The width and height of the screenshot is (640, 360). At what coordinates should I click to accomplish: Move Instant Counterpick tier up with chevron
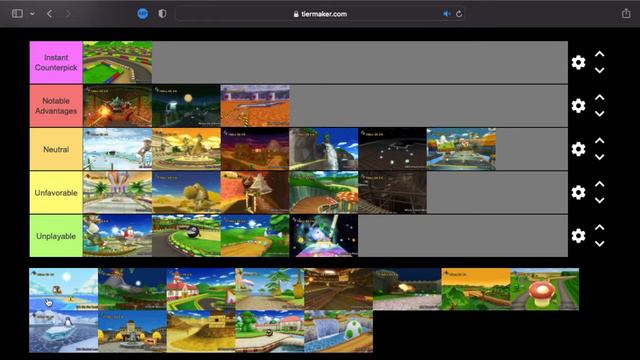[x=600, y=54]
